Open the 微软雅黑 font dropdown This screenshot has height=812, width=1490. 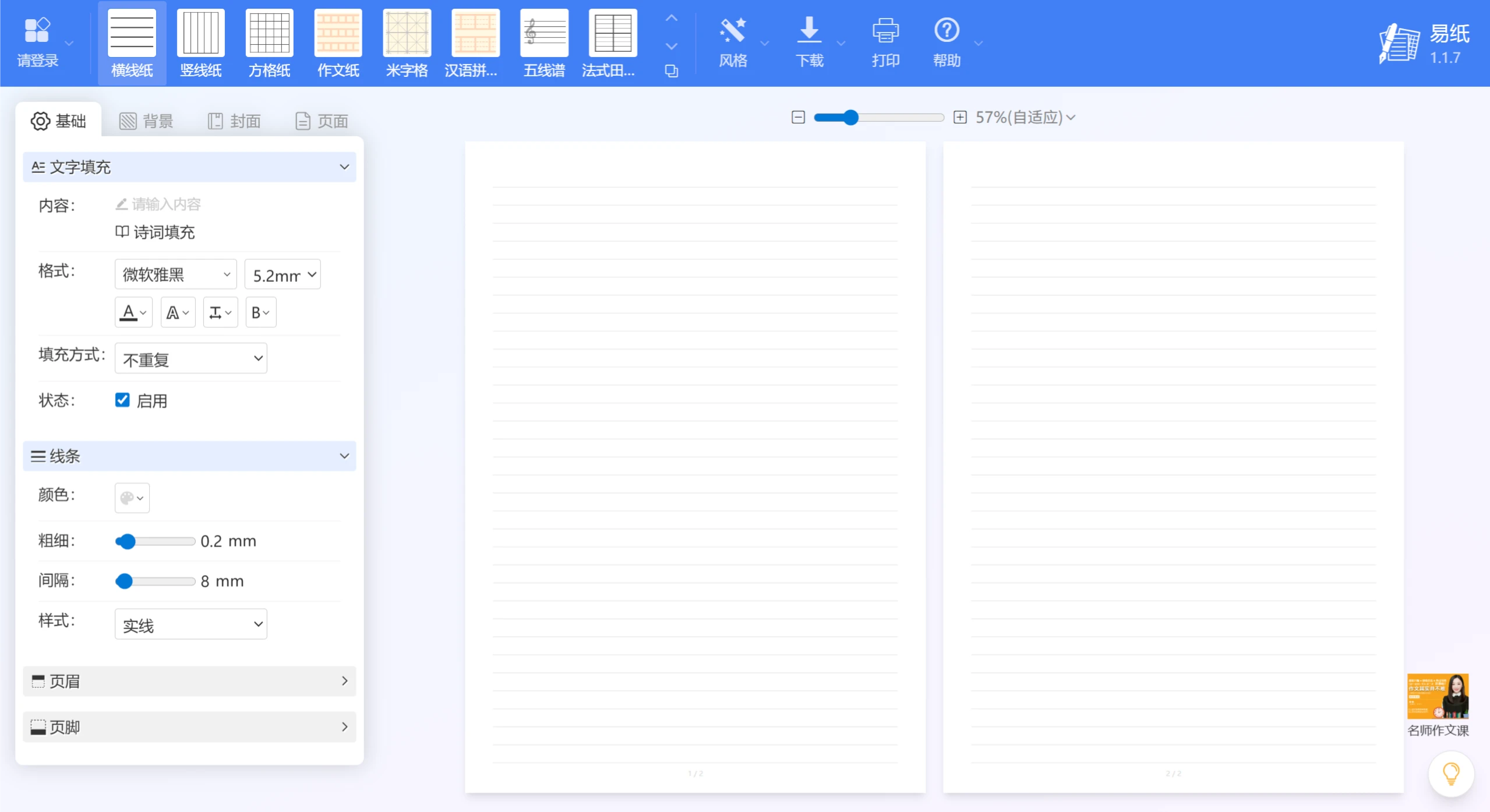tap(175, 274)
